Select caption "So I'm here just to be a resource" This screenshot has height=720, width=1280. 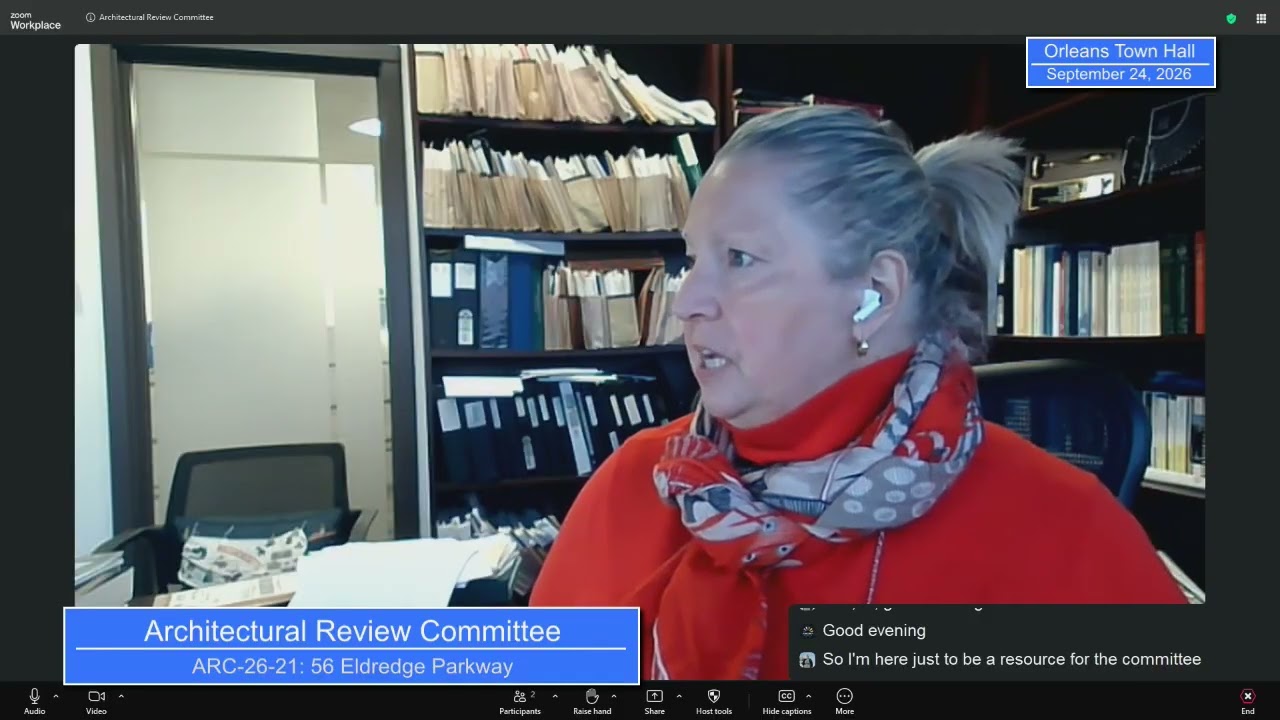tap(1012, 660)
